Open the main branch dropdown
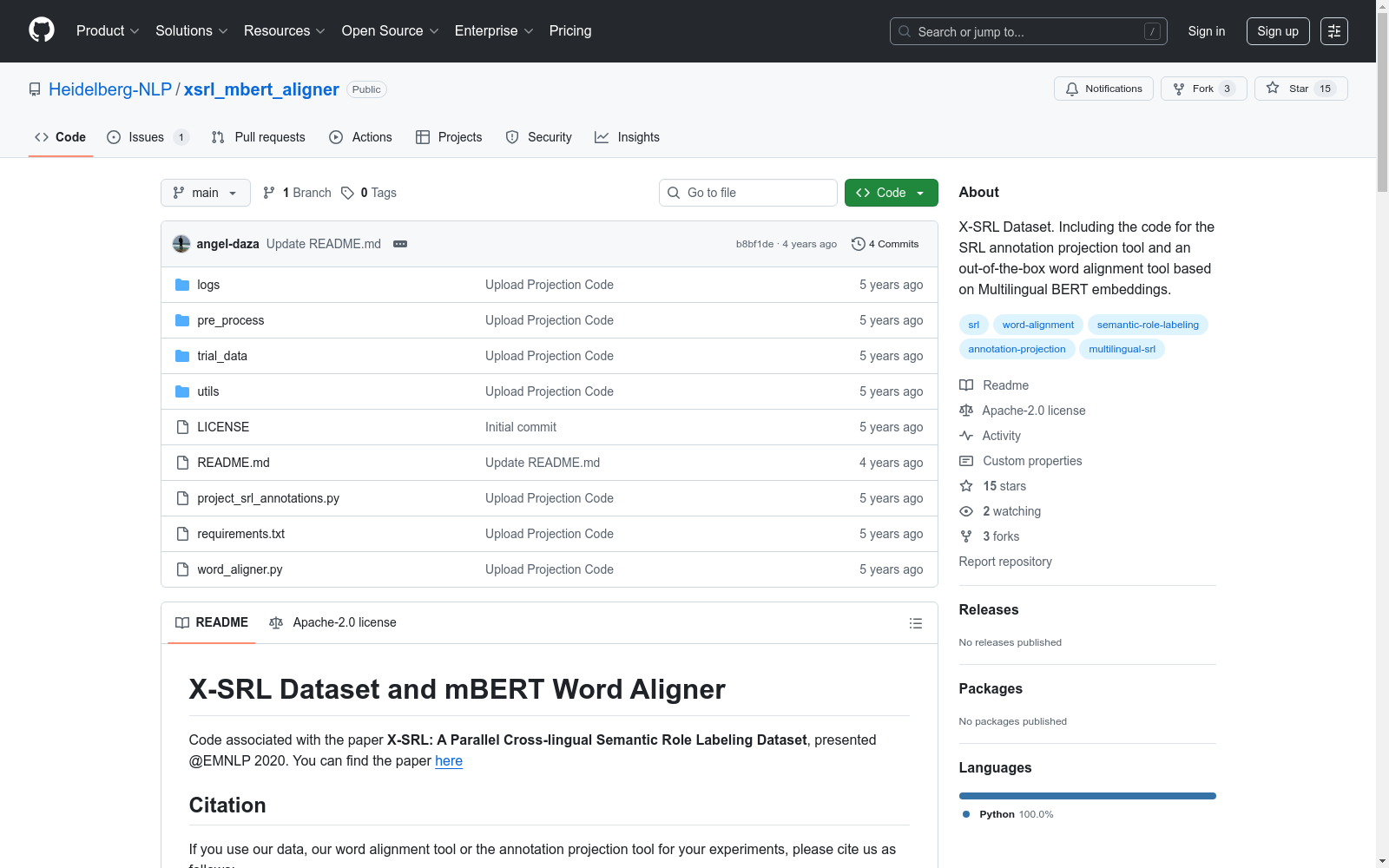This screenshot has width=1389, height=868. (x=205, y=193)
